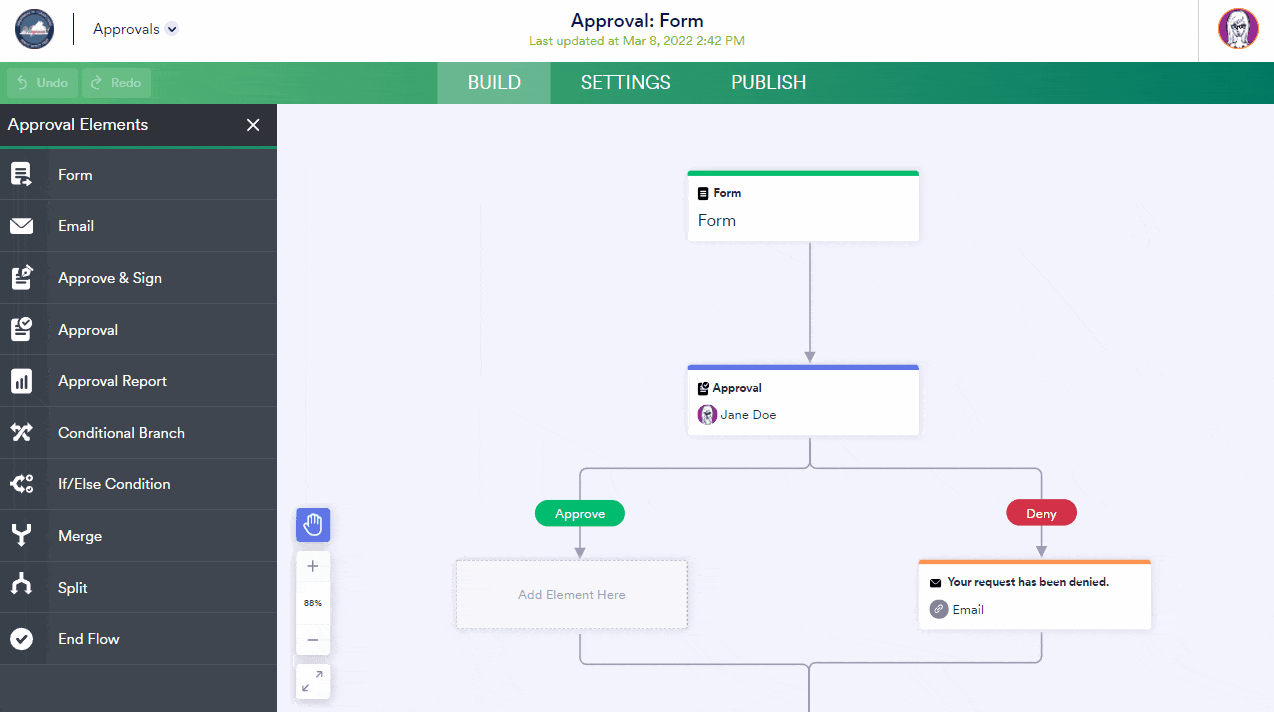
Task: Open the Approvals dropdown arrow
Action: (x=172, y=29)
